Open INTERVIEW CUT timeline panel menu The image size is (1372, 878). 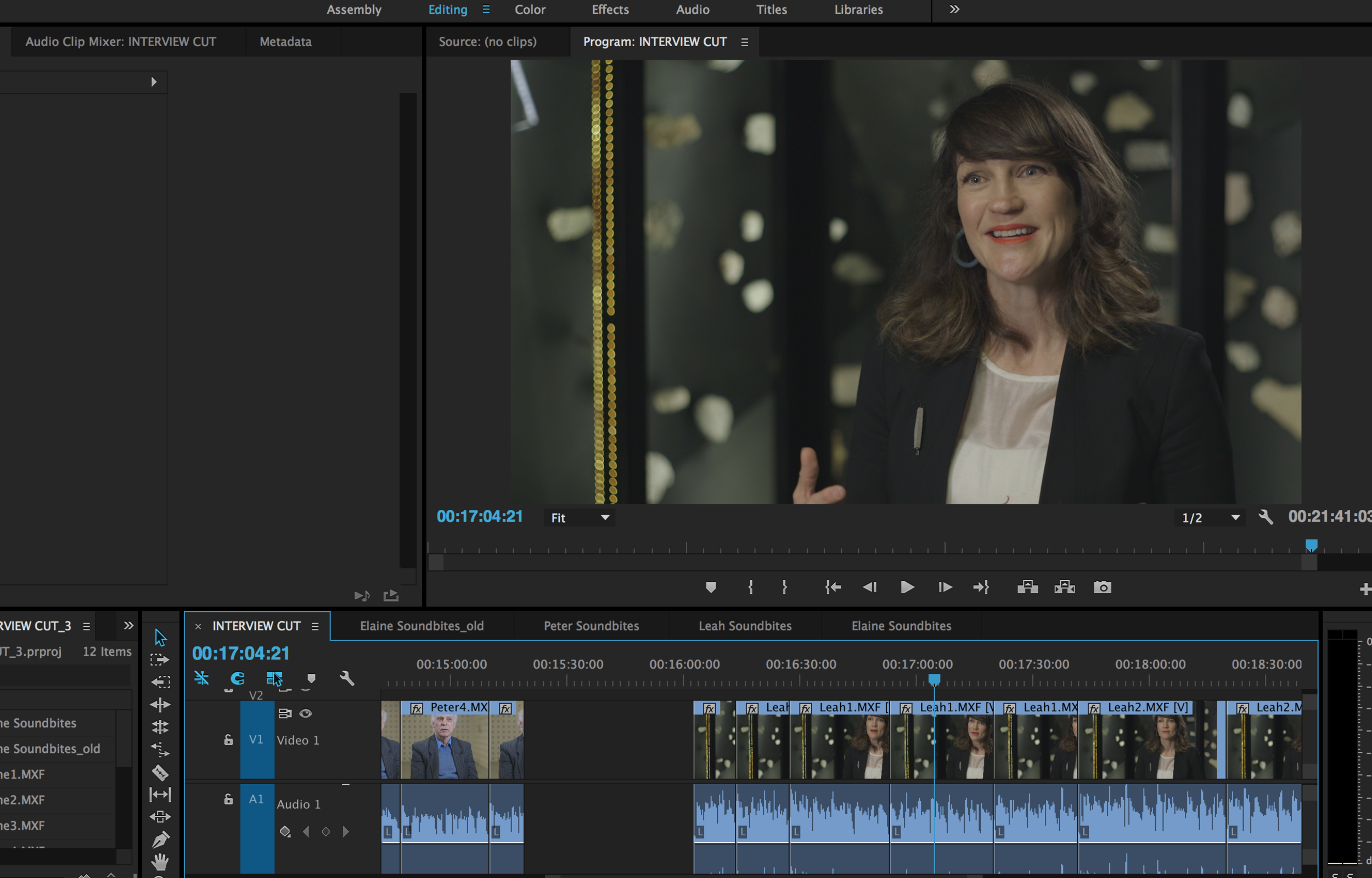315,627
